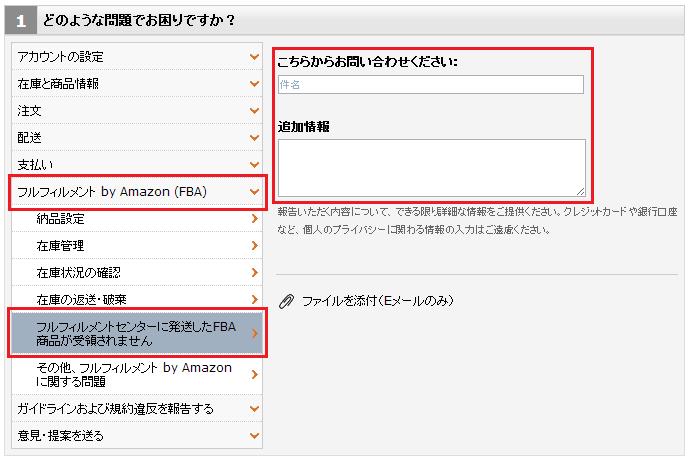Viewport: 693px width, 461px height.
Task: Expand ガイドラインおよび規約違反を報告する category
Action: pos(136,409)
